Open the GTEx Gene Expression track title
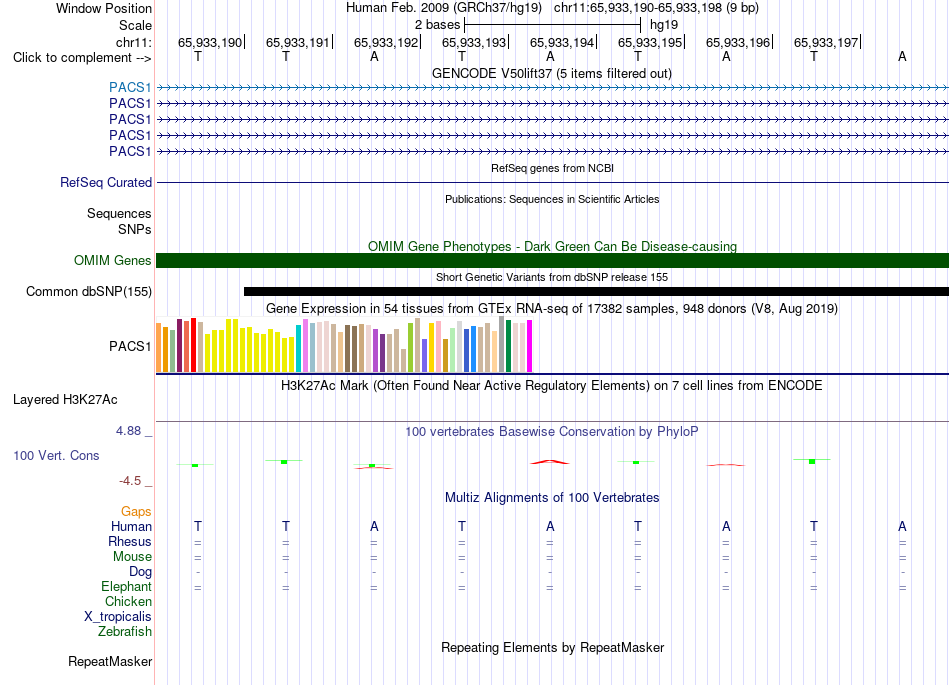The image size is (950, 685). click(x=552, y=309)
